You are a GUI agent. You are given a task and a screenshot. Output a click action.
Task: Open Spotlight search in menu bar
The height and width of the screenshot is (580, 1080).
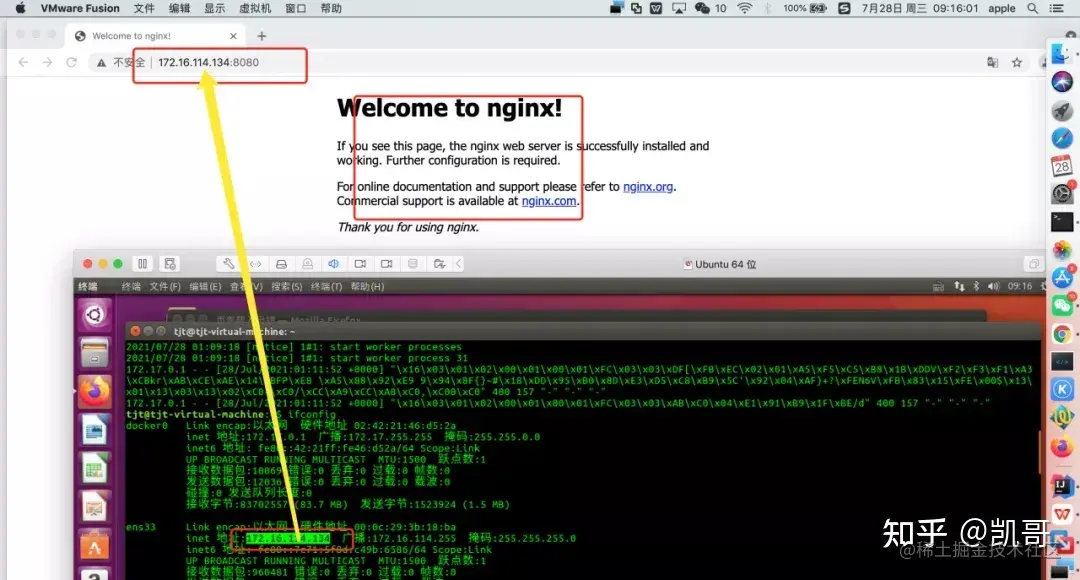[x=1032, y=8]
